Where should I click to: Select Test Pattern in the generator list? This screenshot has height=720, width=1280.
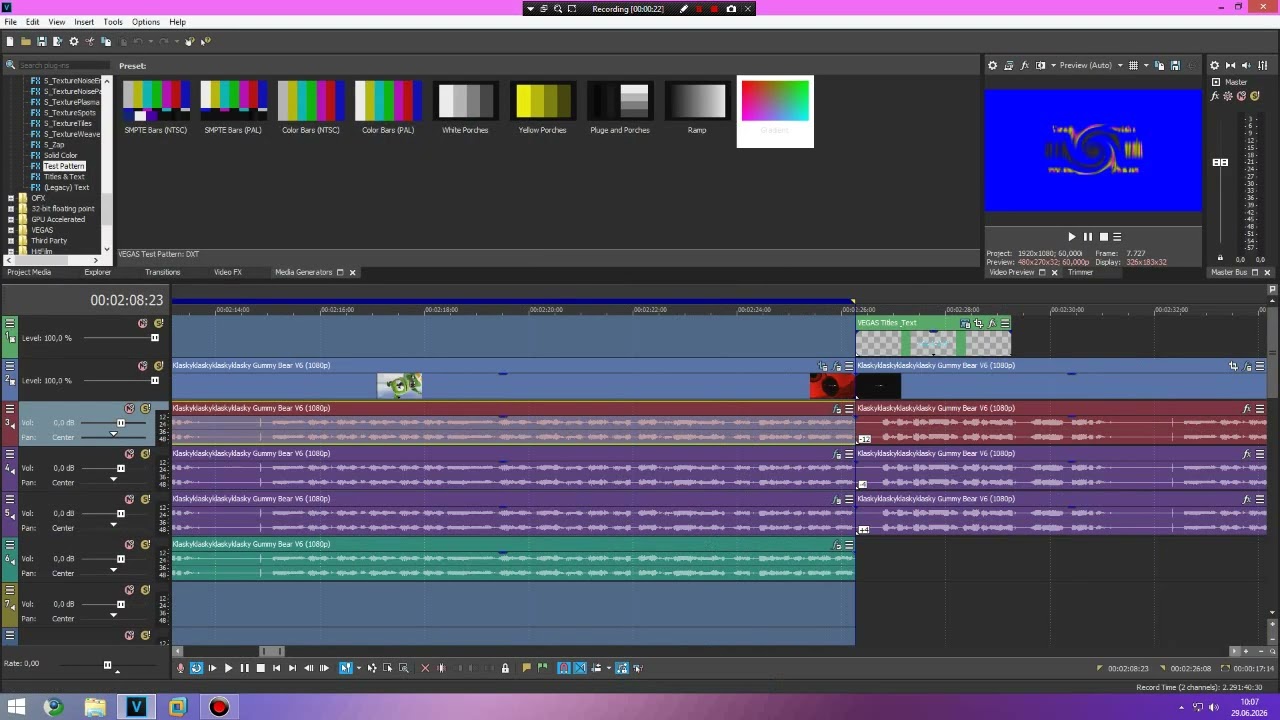tap(64, 166)
